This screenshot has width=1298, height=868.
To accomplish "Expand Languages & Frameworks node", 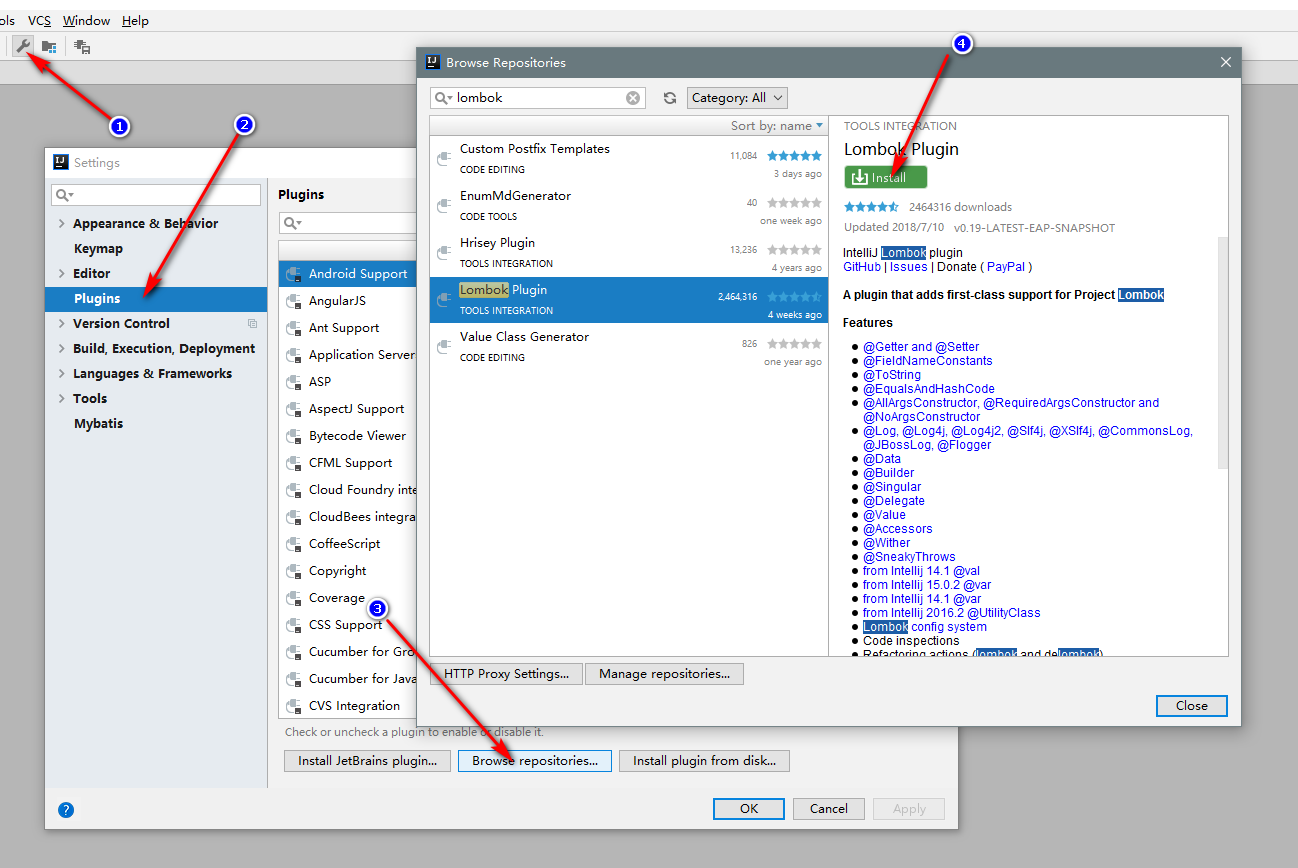I will 62,374.
